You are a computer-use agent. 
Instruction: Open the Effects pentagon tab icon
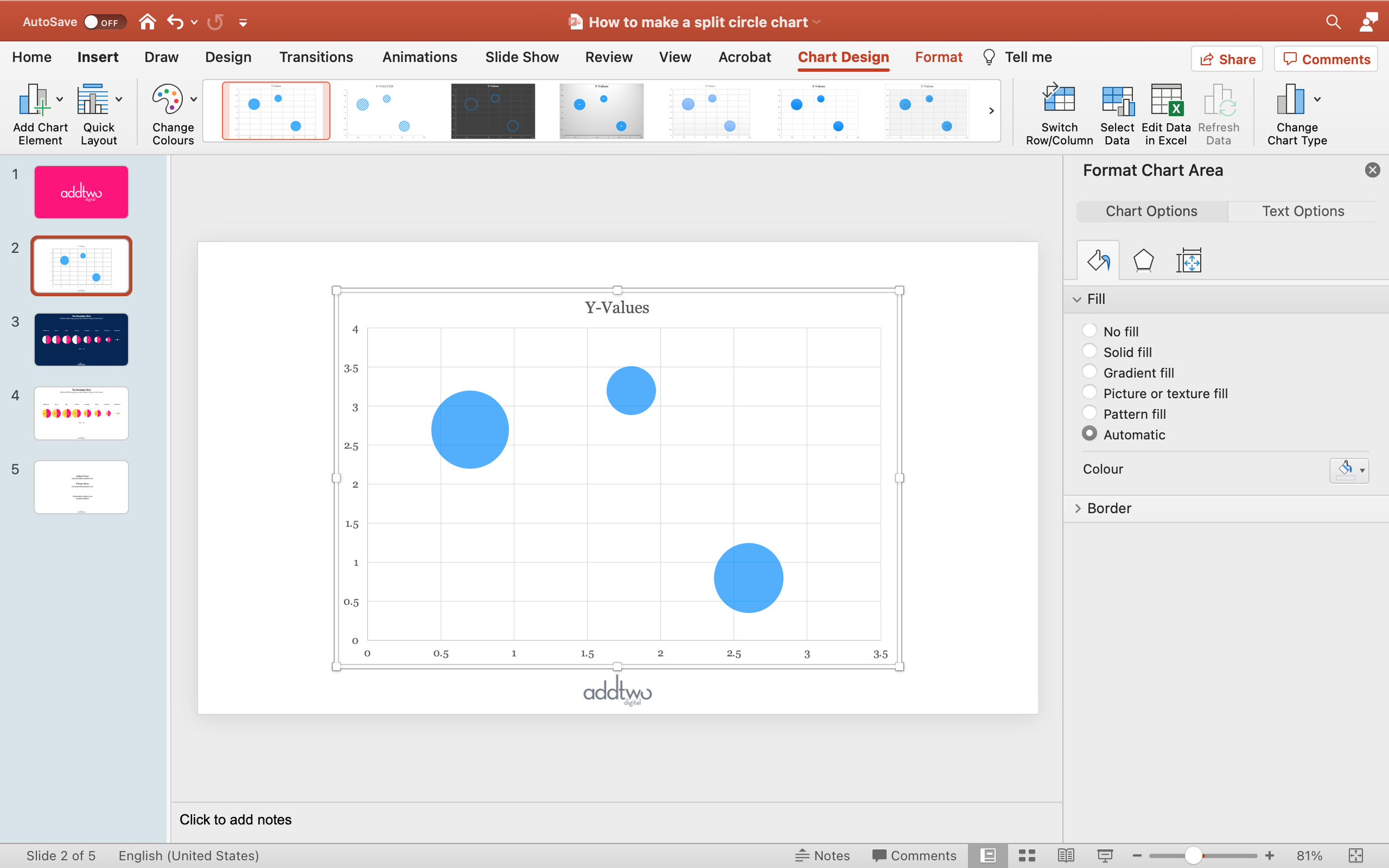point(1143,261)
